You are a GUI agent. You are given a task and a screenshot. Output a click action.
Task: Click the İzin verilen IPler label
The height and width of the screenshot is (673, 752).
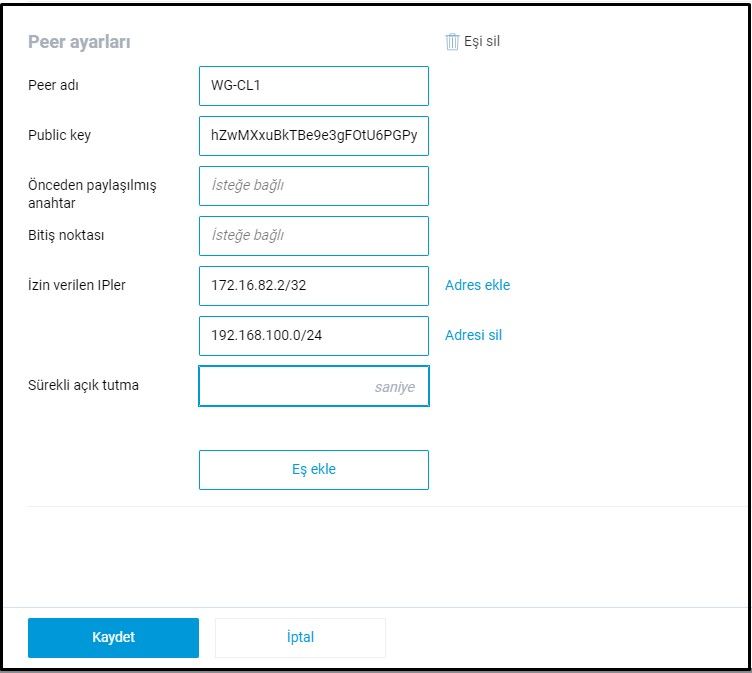tap(77, 285)
